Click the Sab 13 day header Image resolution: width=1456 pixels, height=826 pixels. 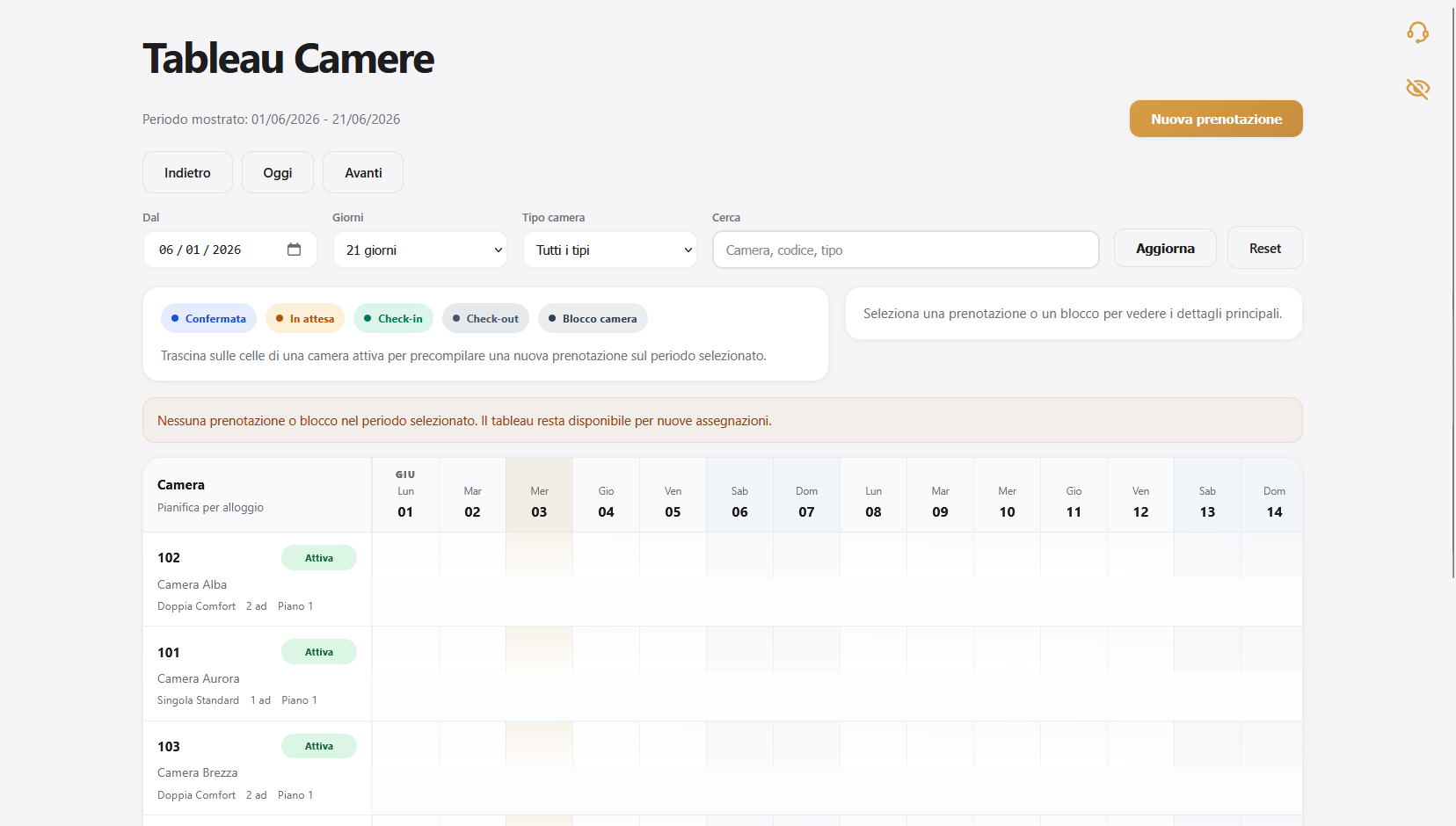click(1207, 495)
